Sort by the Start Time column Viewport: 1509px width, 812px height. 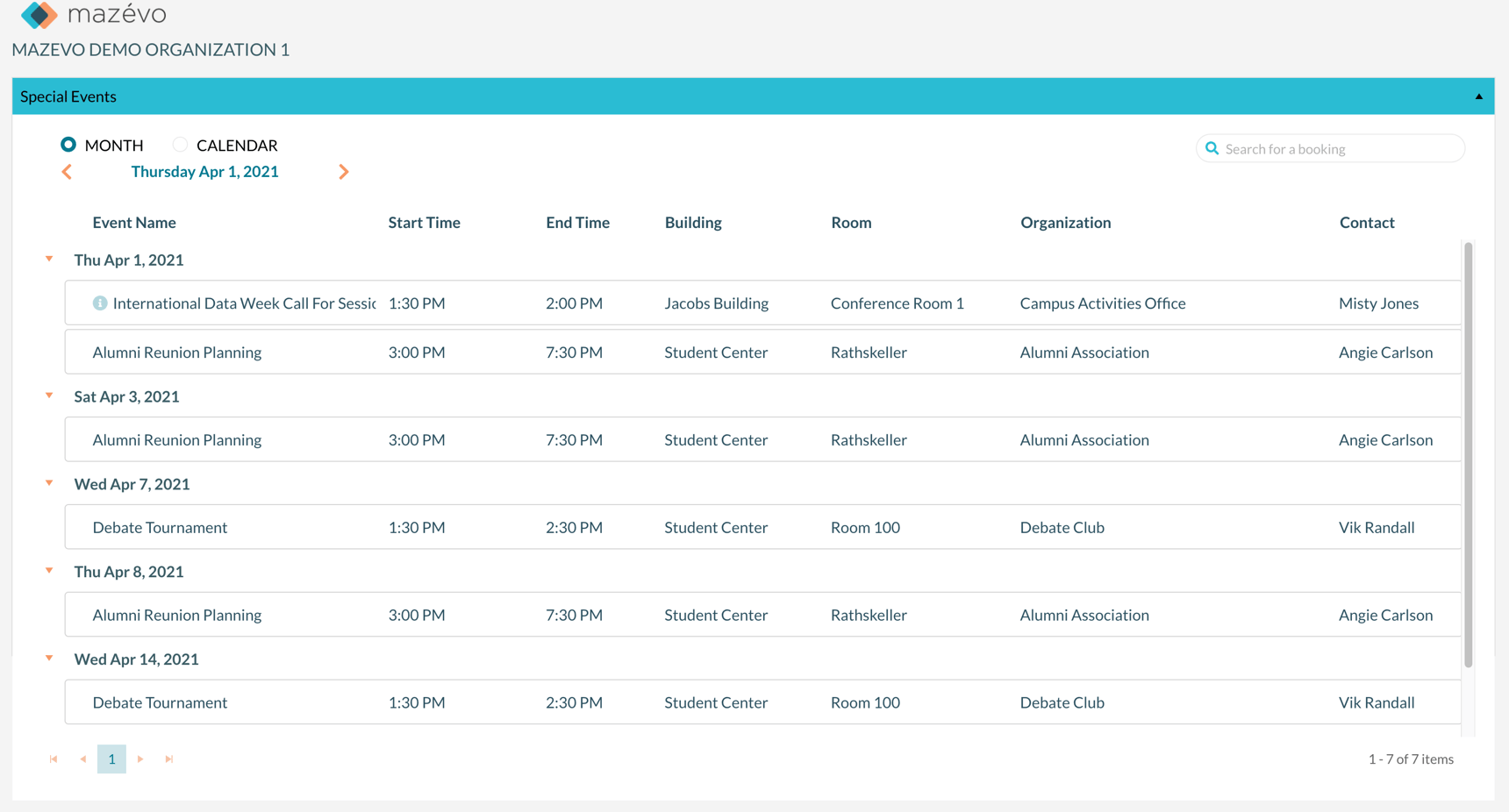click(424, 222)
